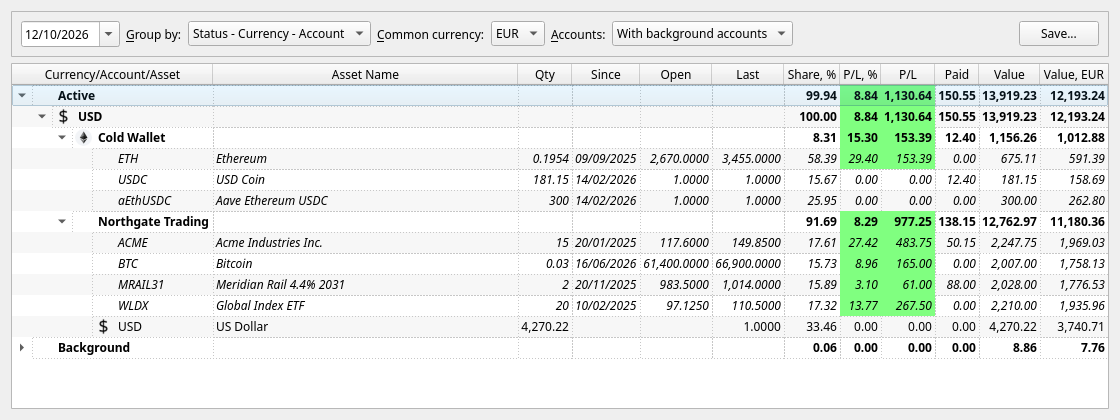Click into the 12/10/2026 date field

point(61,34)
